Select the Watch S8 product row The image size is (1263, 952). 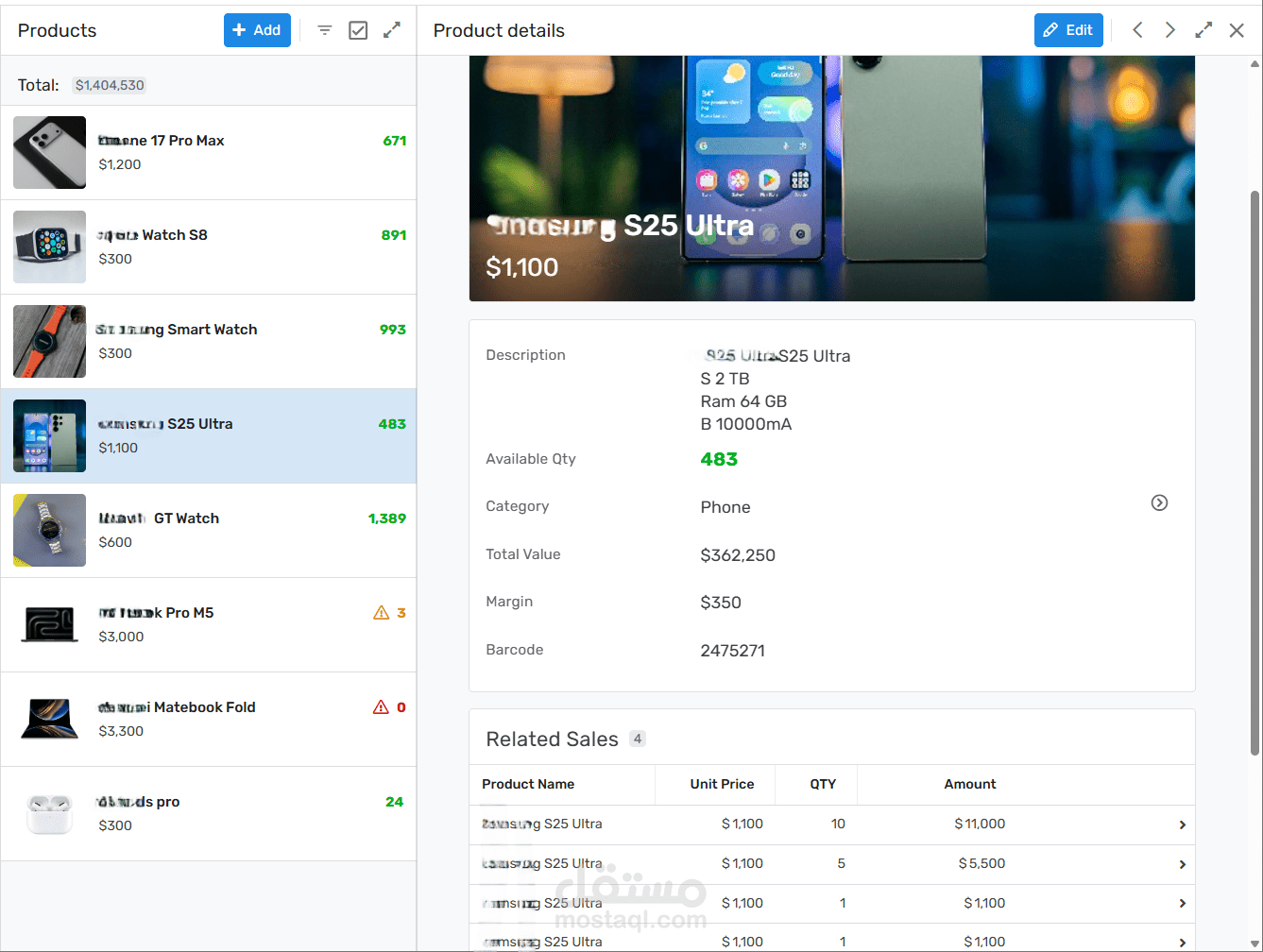[x=208, y=246]
